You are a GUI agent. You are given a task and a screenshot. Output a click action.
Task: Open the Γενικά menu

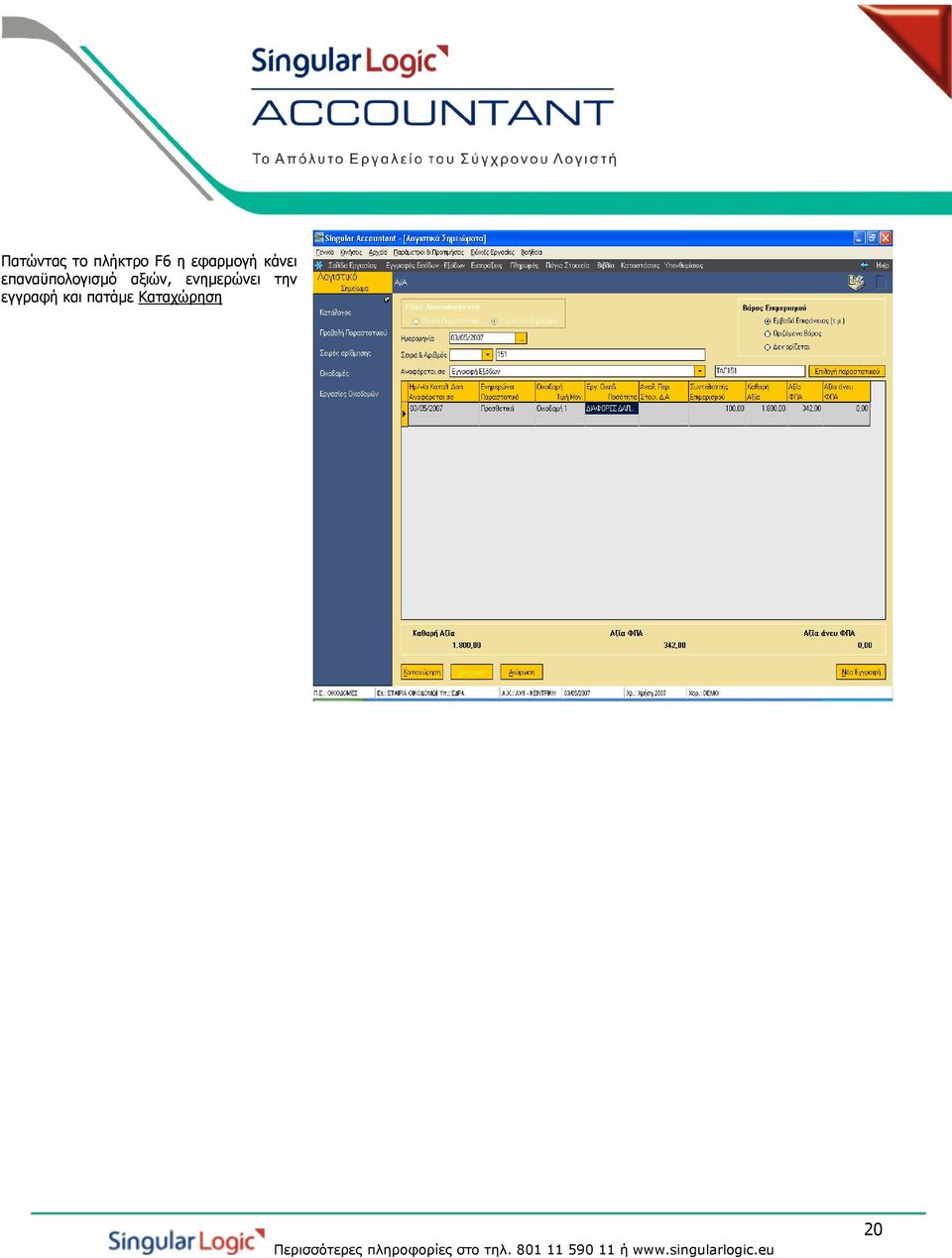[325, 252]
